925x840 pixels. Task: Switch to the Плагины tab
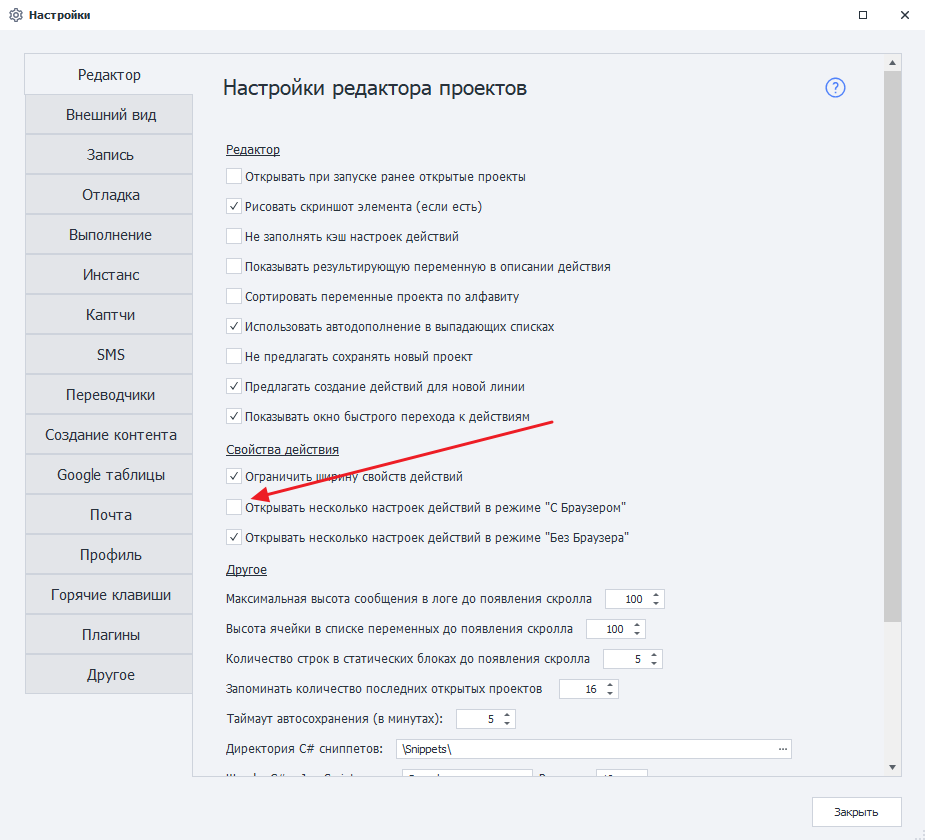pyautogui.click(x=109, y=635)
